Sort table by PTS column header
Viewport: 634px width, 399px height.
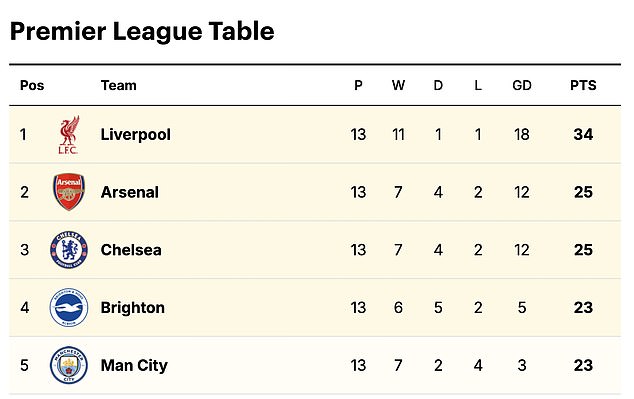pyautogui.click(x=583, y=85)
